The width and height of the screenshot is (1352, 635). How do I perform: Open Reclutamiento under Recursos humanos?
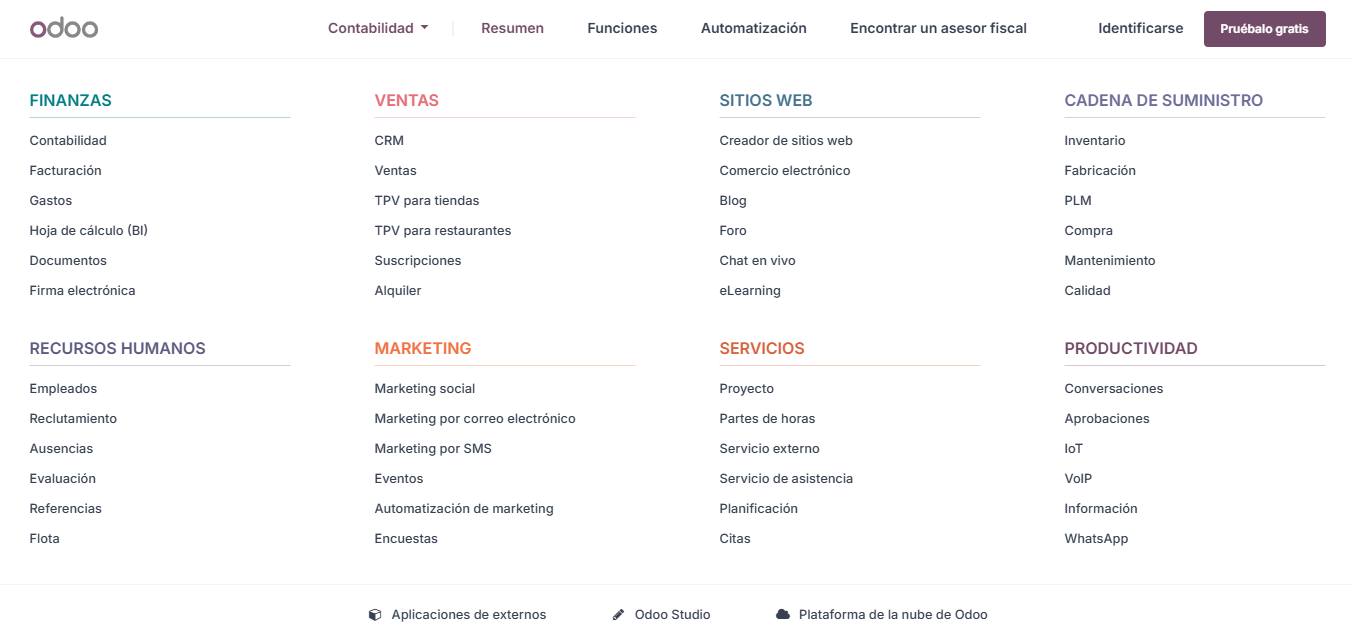click(73, 419)
